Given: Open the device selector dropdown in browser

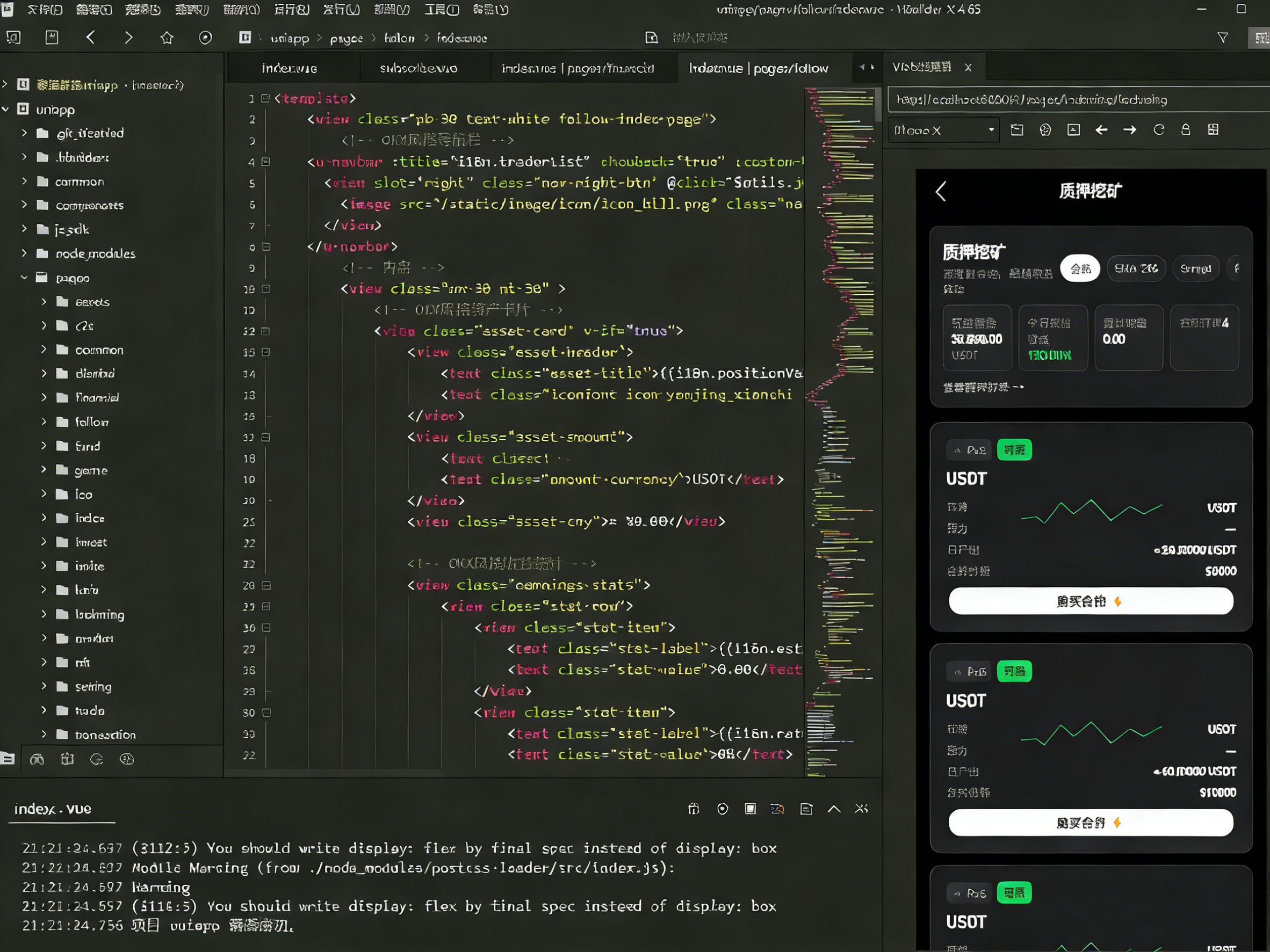Looking at the screenshot, I should coord(944,130).
